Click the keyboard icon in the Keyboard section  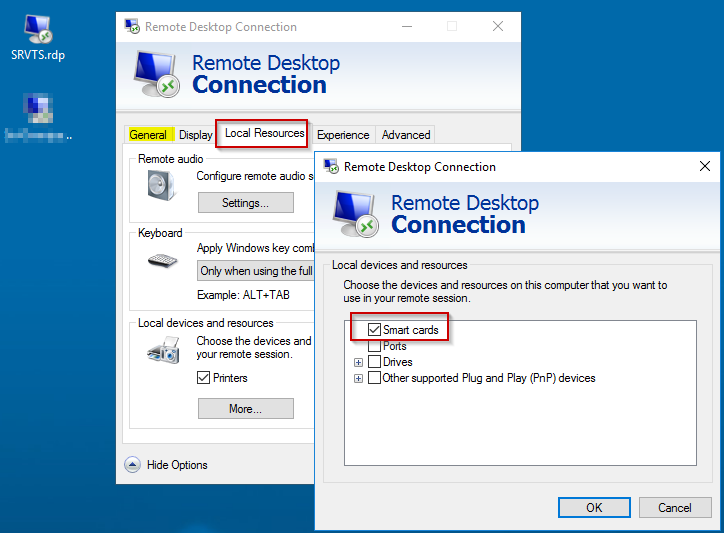[x=162, y=260]
